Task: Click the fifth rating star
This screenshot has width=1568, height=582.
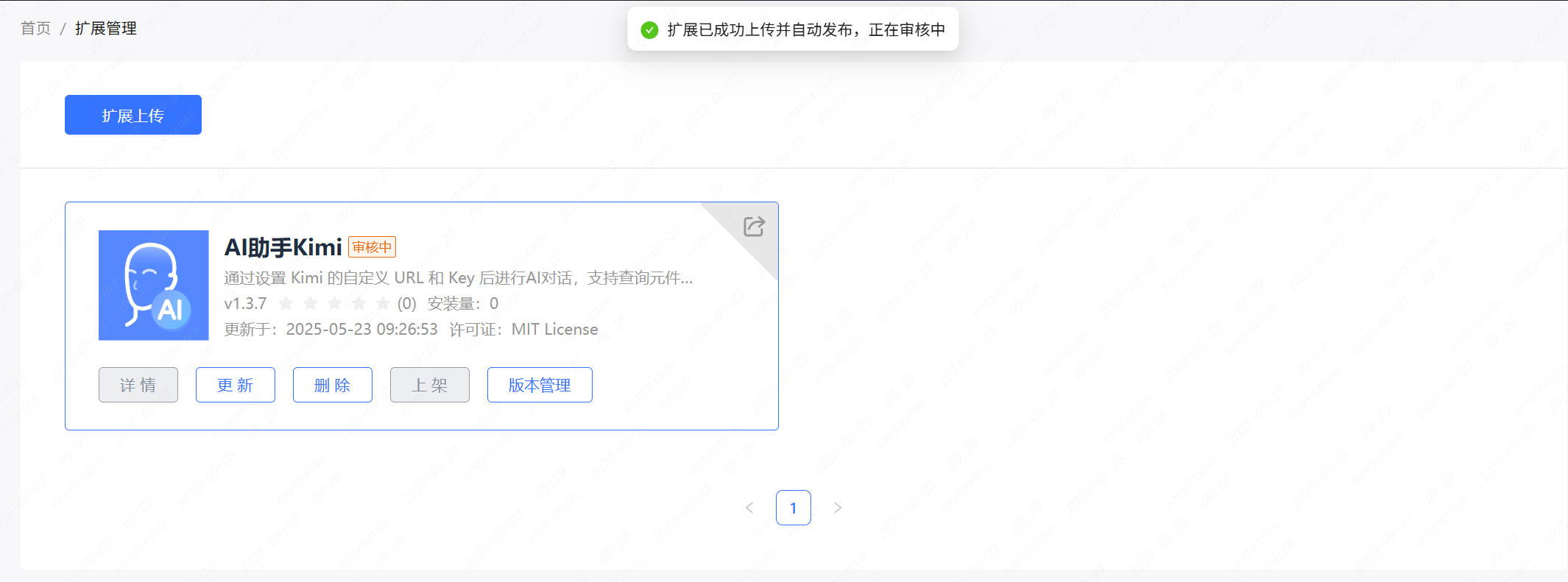Action: (383, 303)
